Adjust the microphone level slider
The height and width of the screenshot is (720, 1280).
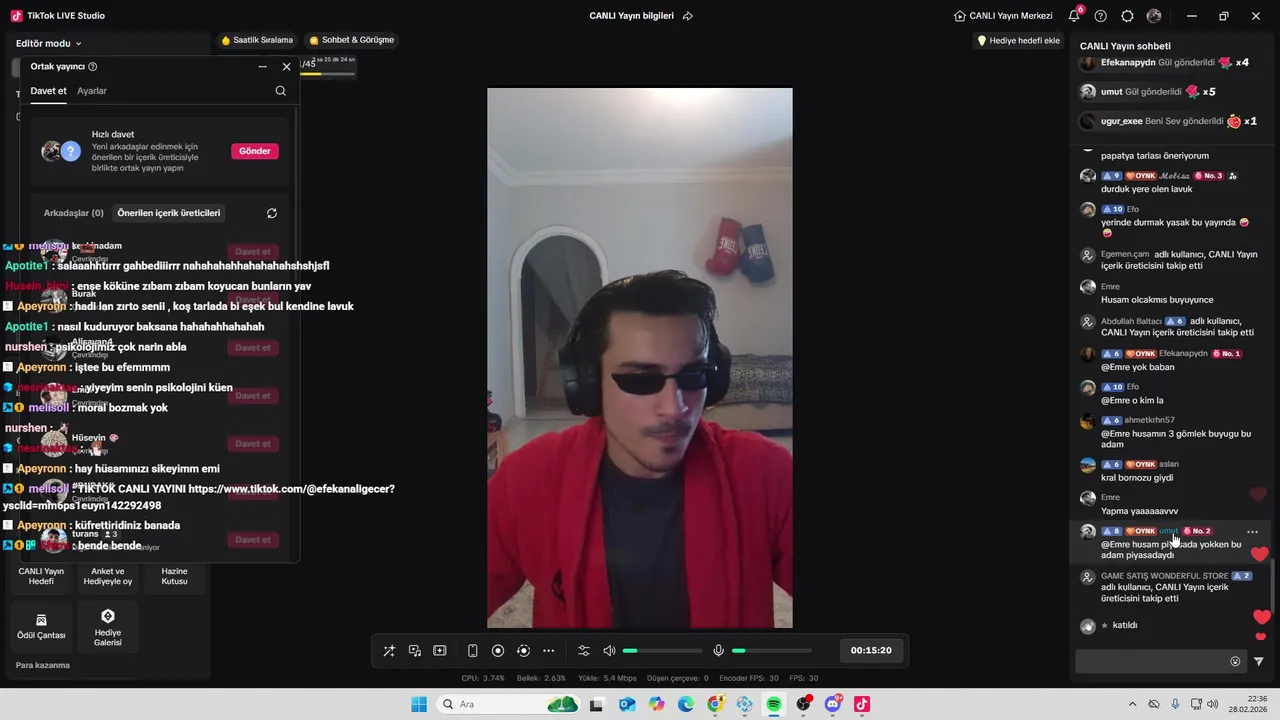click(x=771, y=651)
